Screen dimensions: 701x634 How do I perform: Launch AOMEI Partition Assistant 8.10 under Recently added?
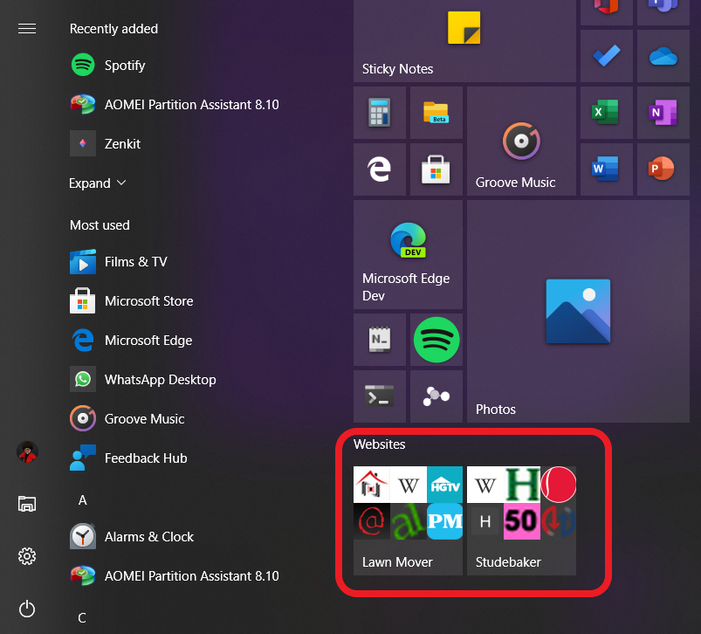[x=174, y=105]
